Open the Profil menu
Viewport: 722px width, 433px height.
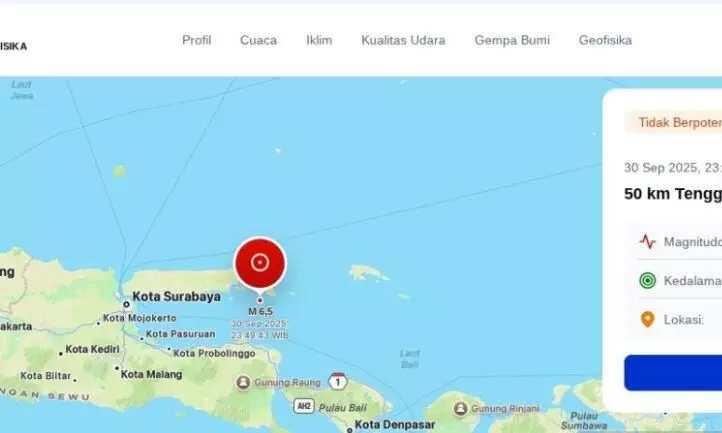point(197,41)
